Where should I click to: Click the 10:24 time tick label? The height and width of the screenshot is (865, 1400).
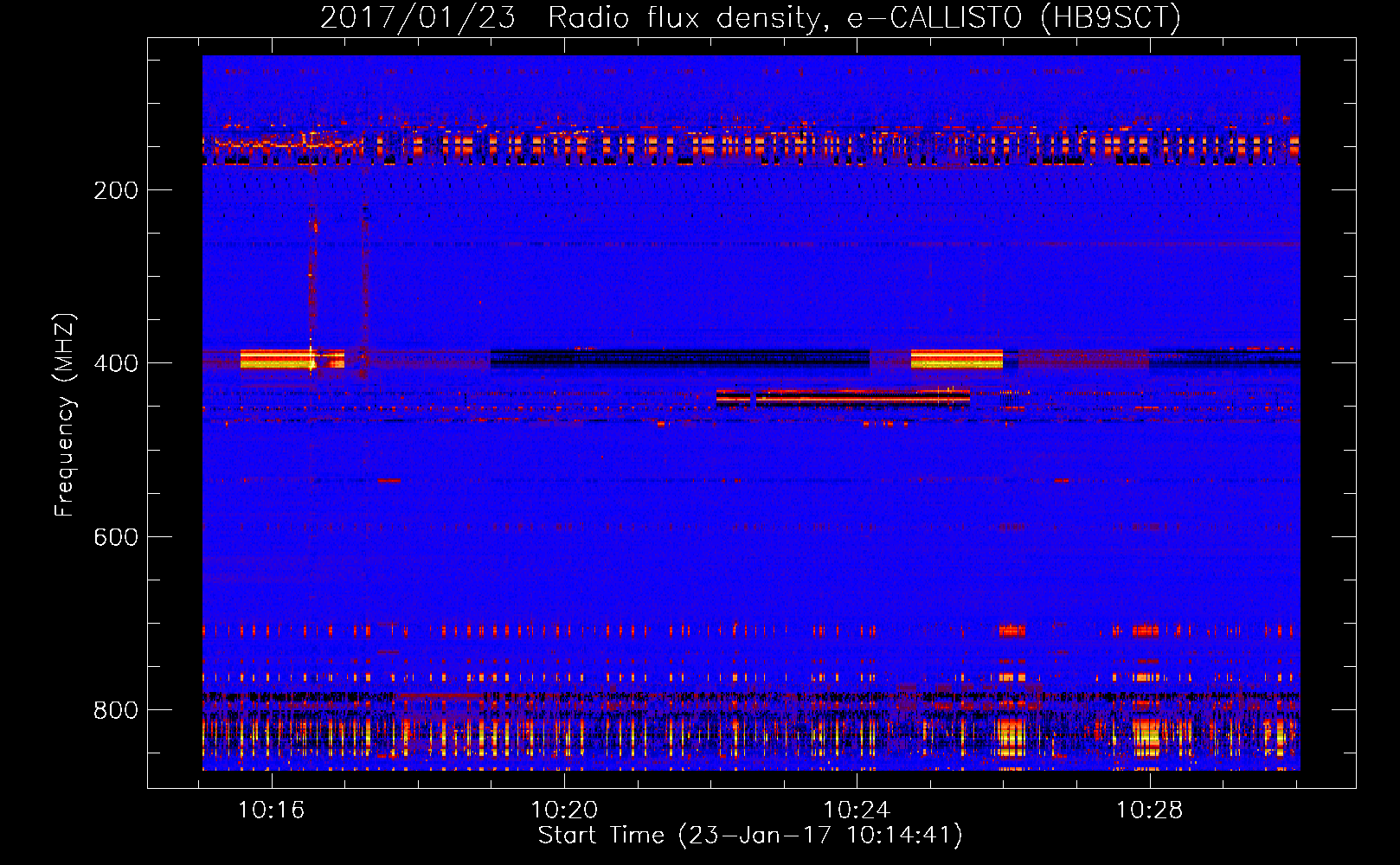point(857,811)
